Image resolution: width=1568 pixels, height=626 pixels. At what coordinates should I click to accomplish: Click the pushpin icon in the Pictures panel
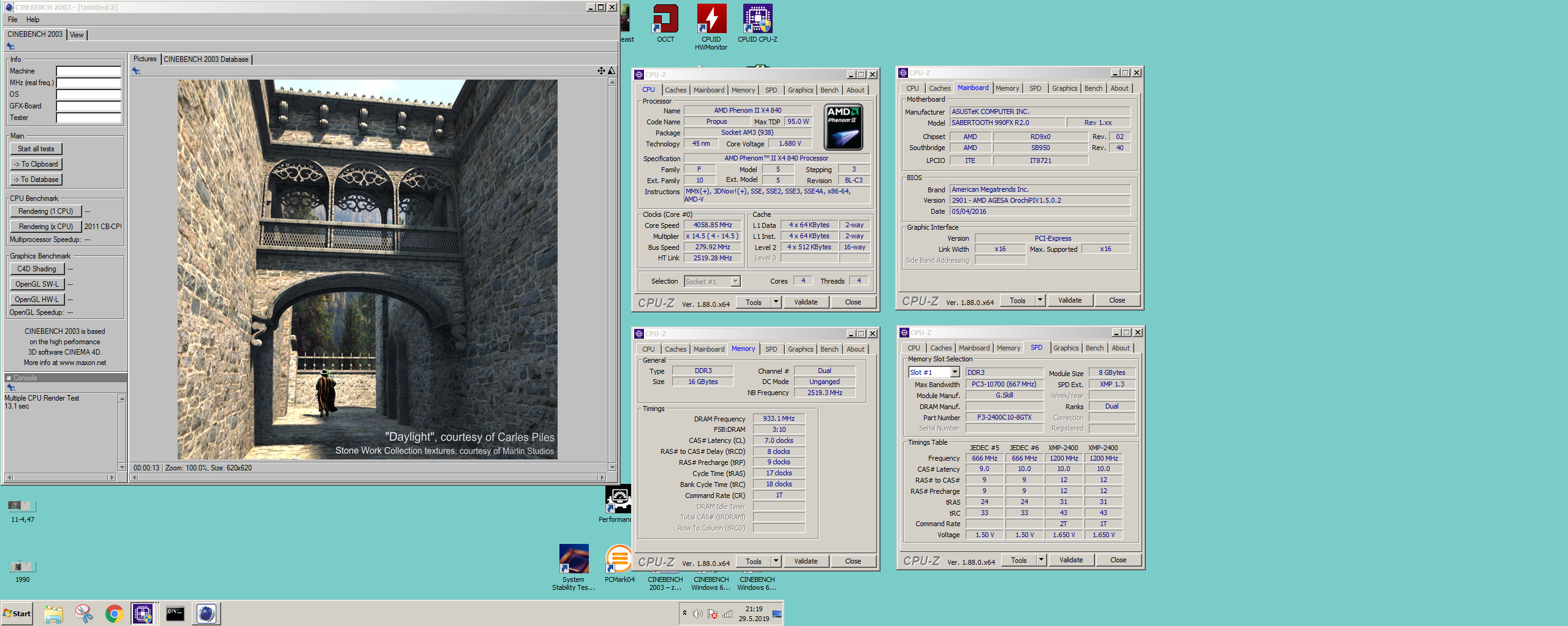(x=137, y=71)
